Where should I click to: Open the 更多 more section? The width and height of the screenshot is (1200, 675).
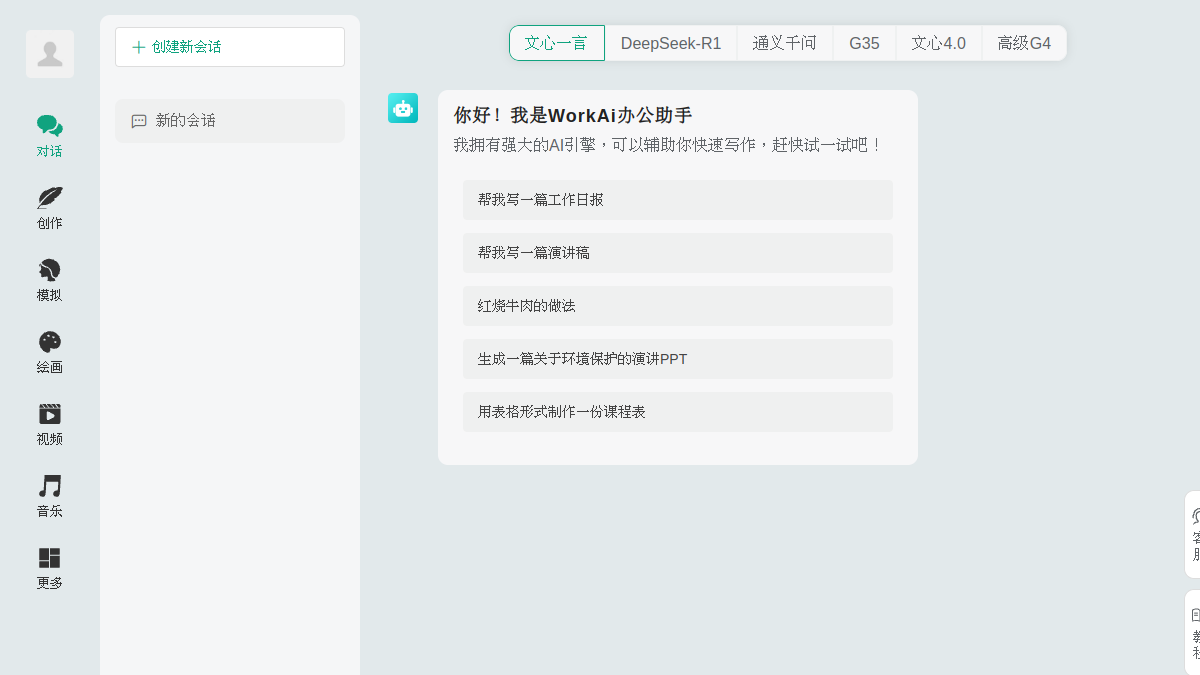tap(50, 569)
